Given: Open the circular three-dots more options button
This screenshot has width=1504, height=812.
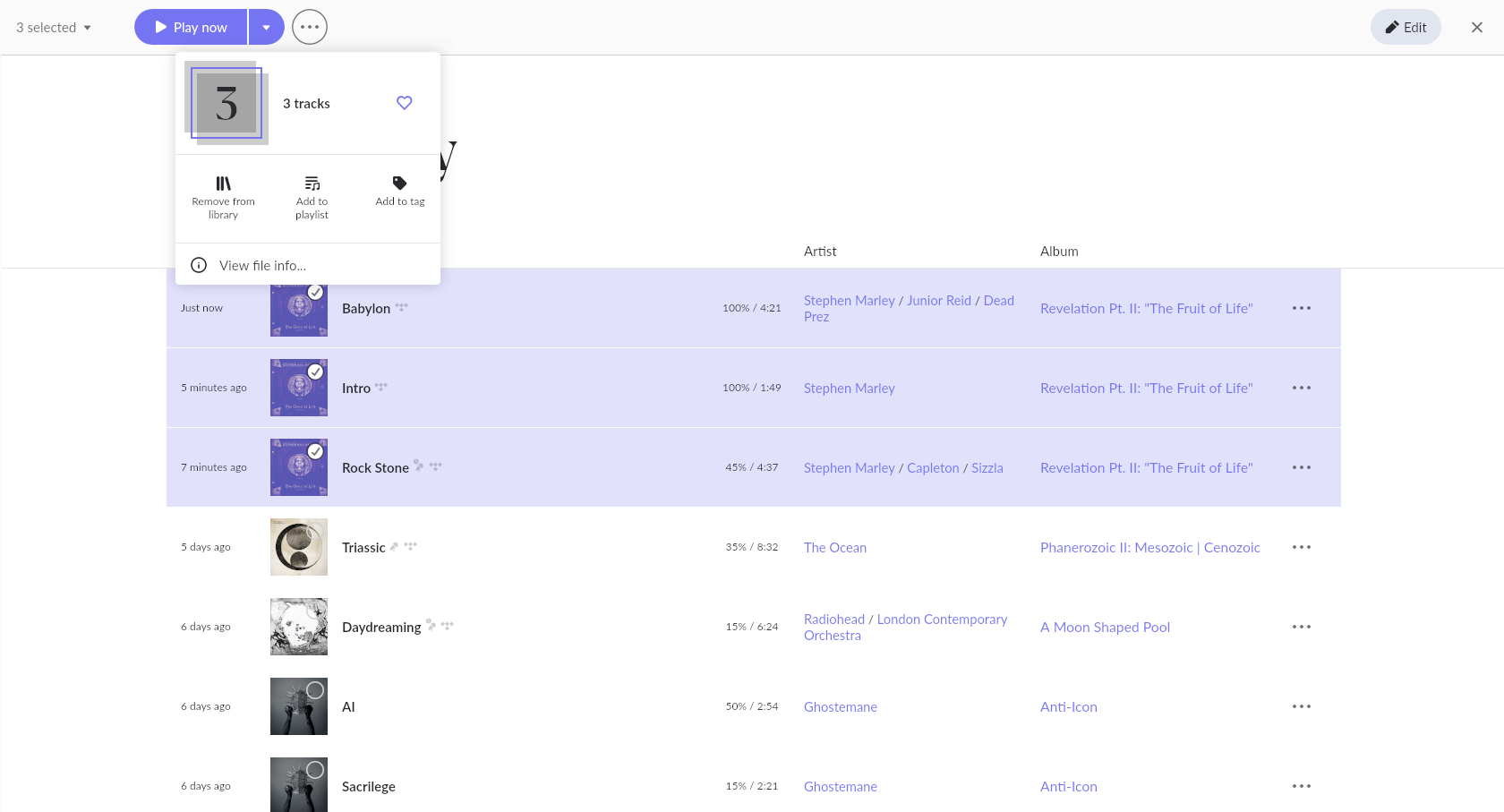Looking at the screenshot, I should click(310, 27).
